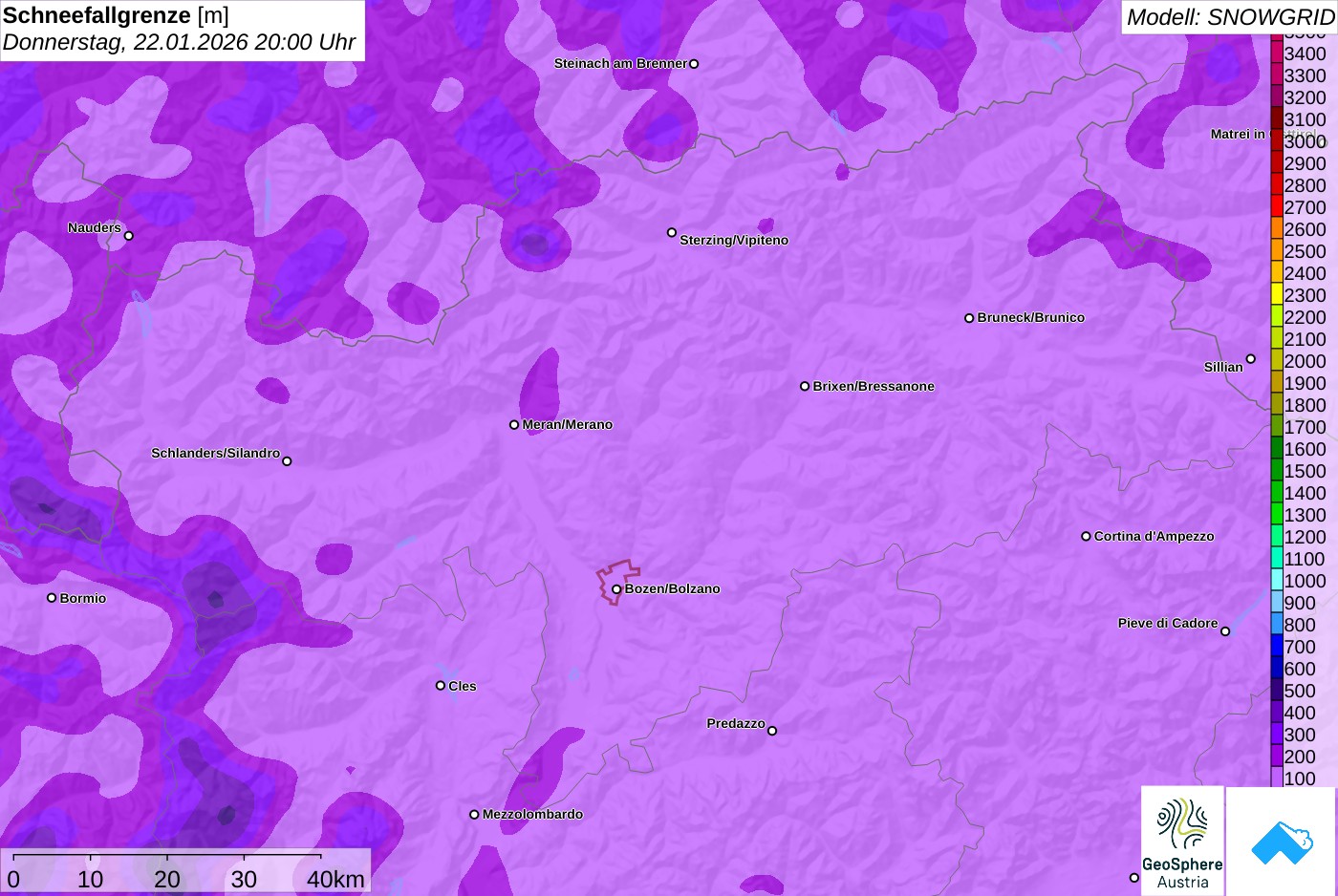The image size is (1338, 896).
Task: Click the Bruneck/Brunico marker dot
Action: point(969,318)
